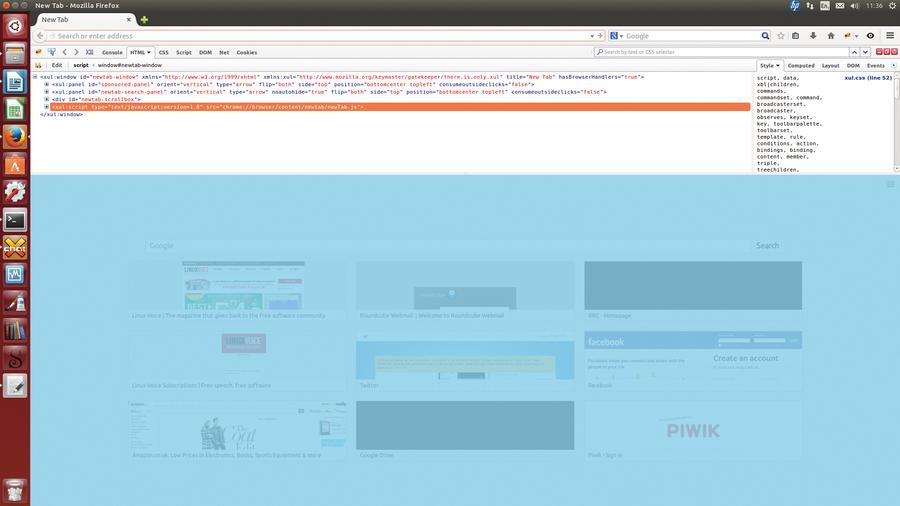This screenshot has height=506, width=900.
Task: Bookmark this page with the star icon
Action: point(781,36)
